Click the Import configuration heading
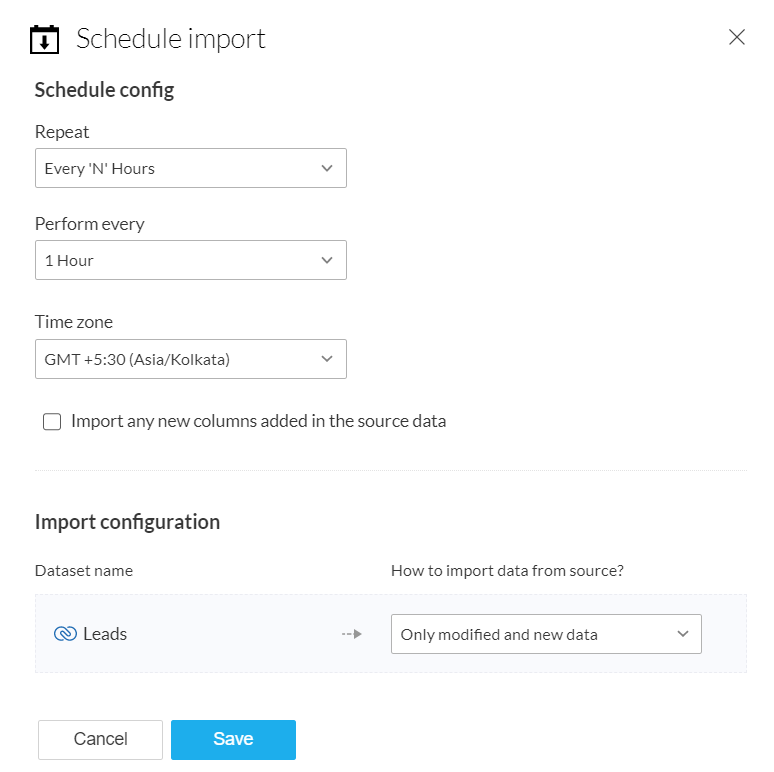This screenshot has height=772, width=774. pos(127,522)
